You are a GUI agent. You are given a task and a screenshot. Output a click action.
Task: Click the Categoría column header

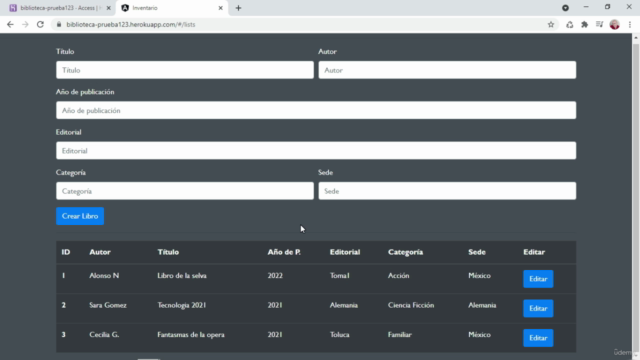[x=405, y=252]
